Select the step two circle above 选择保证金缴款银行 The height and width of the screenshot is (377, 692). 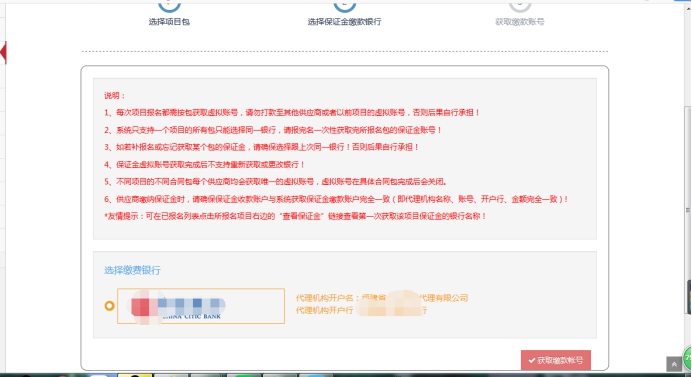click(x=344, y=5)
